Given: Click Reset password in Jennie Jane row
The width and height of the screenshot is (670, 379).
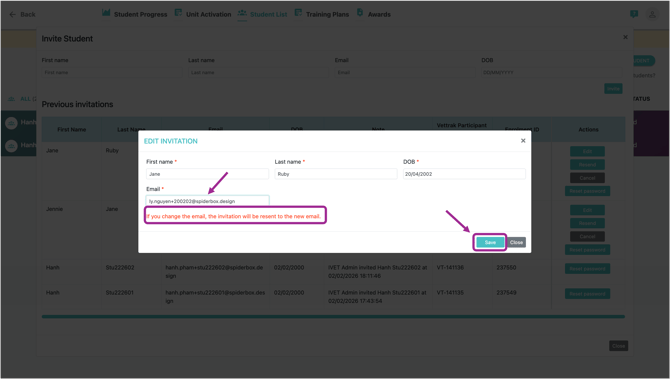Looking at the screenshot, I should [x=587, y=250].
